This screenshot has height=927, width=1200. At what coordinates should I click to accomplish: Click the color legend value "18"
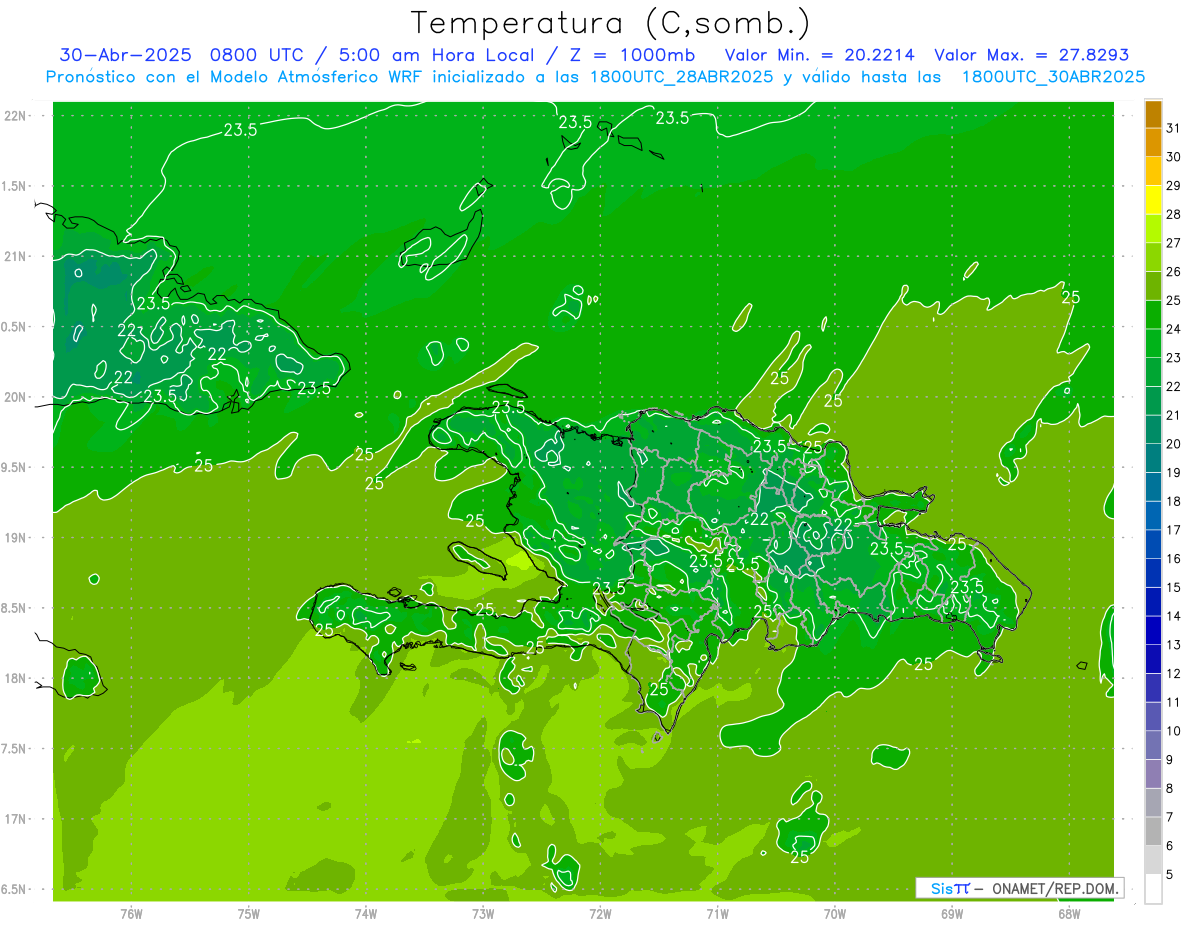click(x=1174, y=501)
